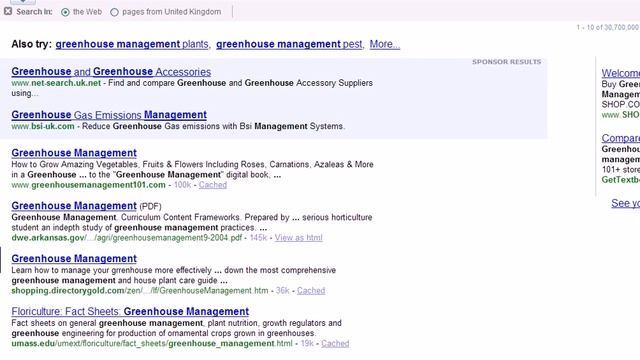Open the 'Greenhouse Management' PDF result
This screenshot has width=640, height=360.
[x=74, y=206]
